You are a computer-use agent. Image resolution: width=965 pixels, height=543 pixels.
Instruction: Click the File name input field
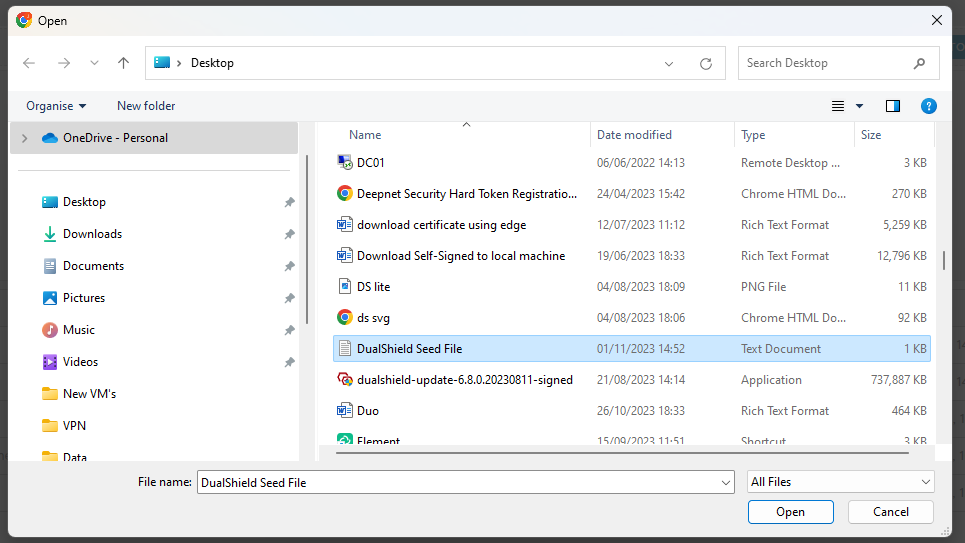[x=458, y=482]
